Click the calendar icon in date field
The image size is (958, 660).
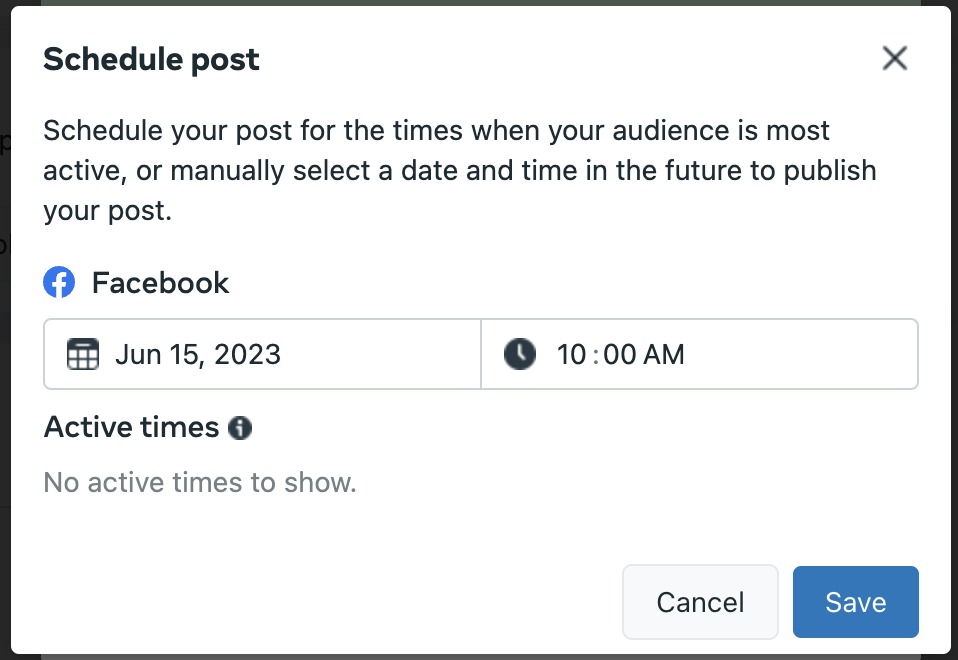tap(82, 354)
